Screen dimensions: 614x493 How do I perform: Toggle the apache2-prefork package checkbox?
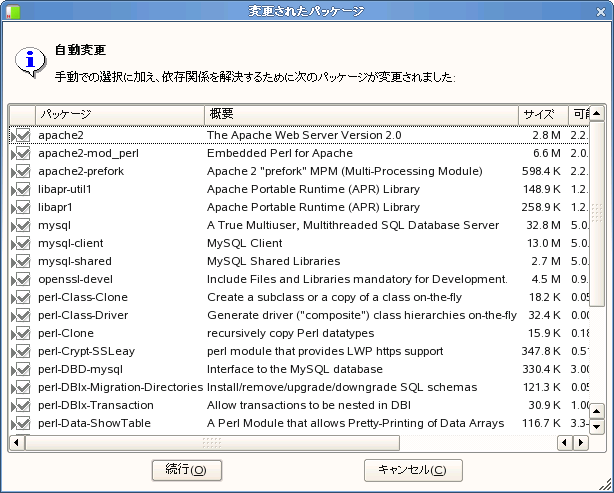click(x=24, y=171)
